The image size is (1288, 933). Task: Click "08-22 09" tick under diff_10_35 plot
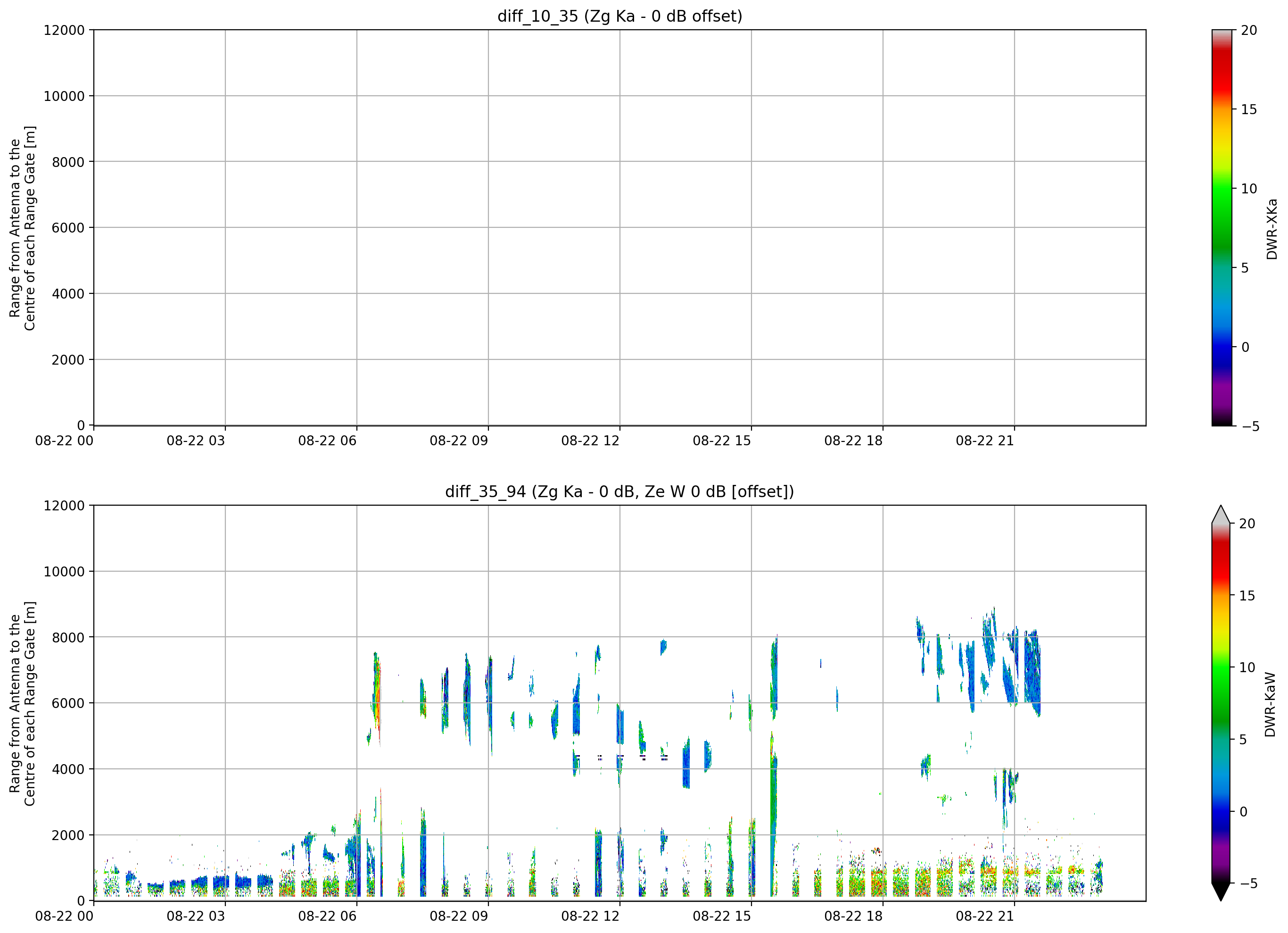click(459, 441)
